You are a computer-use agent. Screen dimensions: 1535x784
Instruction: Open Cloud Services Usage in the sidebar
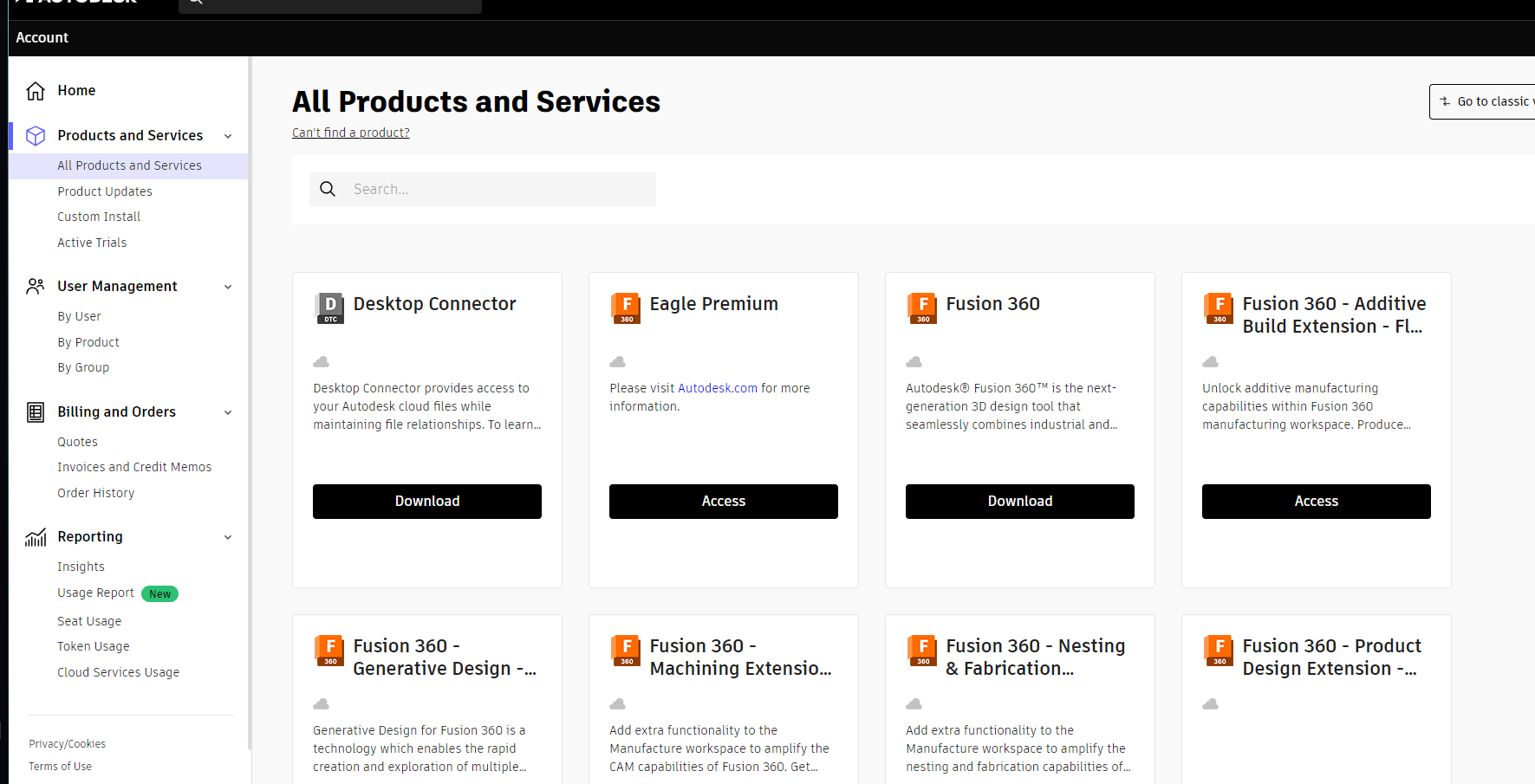pyautogui.click(x=119, y=672)
